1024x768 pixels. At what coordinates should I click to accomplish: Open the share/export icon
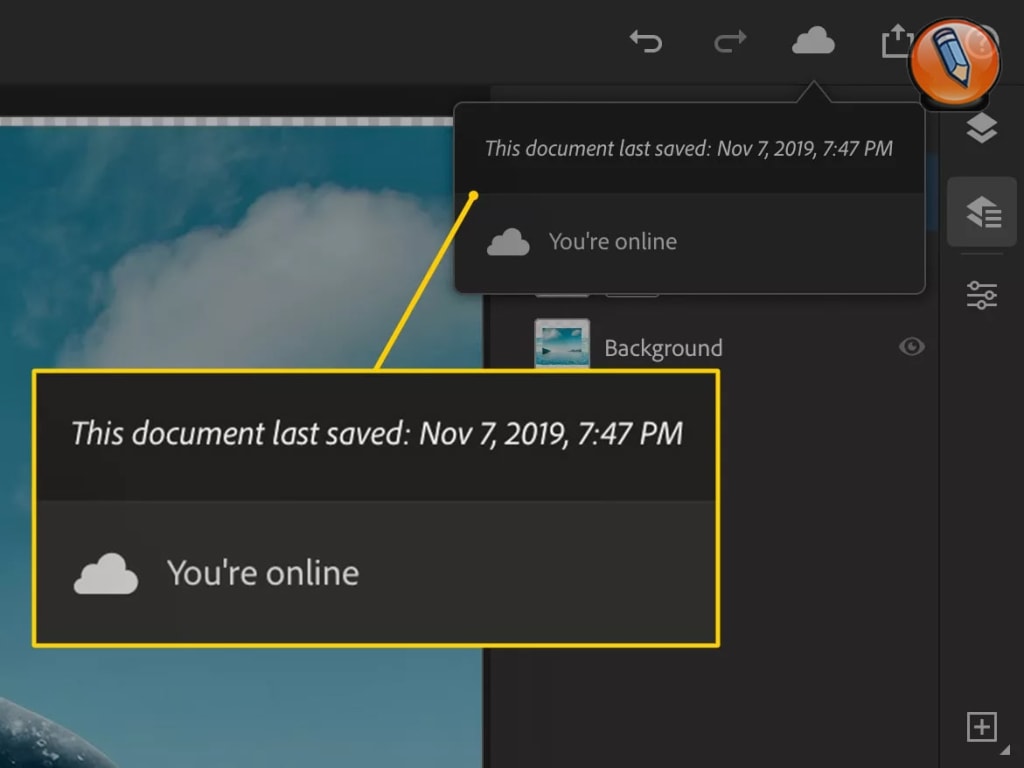point(897,41)
